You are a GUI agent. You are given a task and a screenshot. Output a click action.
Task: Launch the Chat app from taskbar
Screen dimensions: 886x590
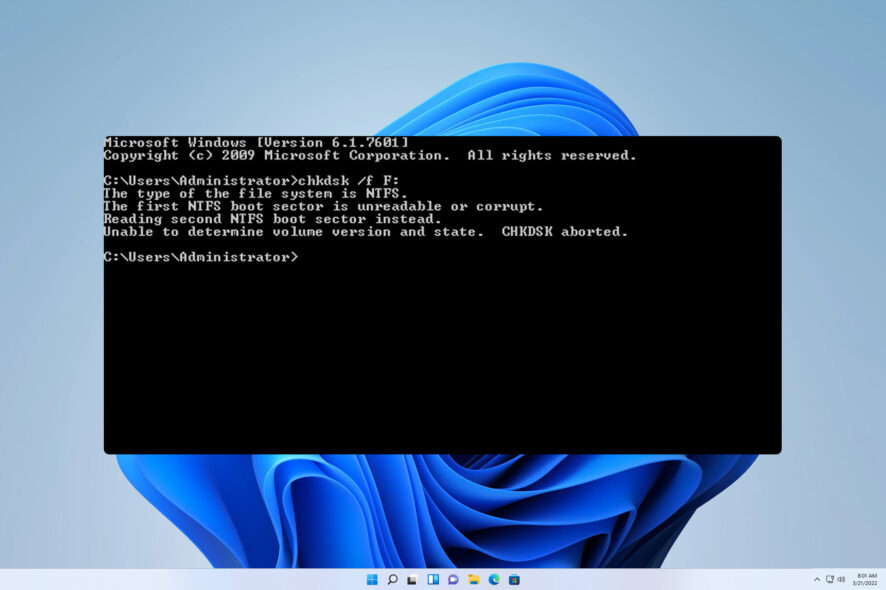(453, 579)
